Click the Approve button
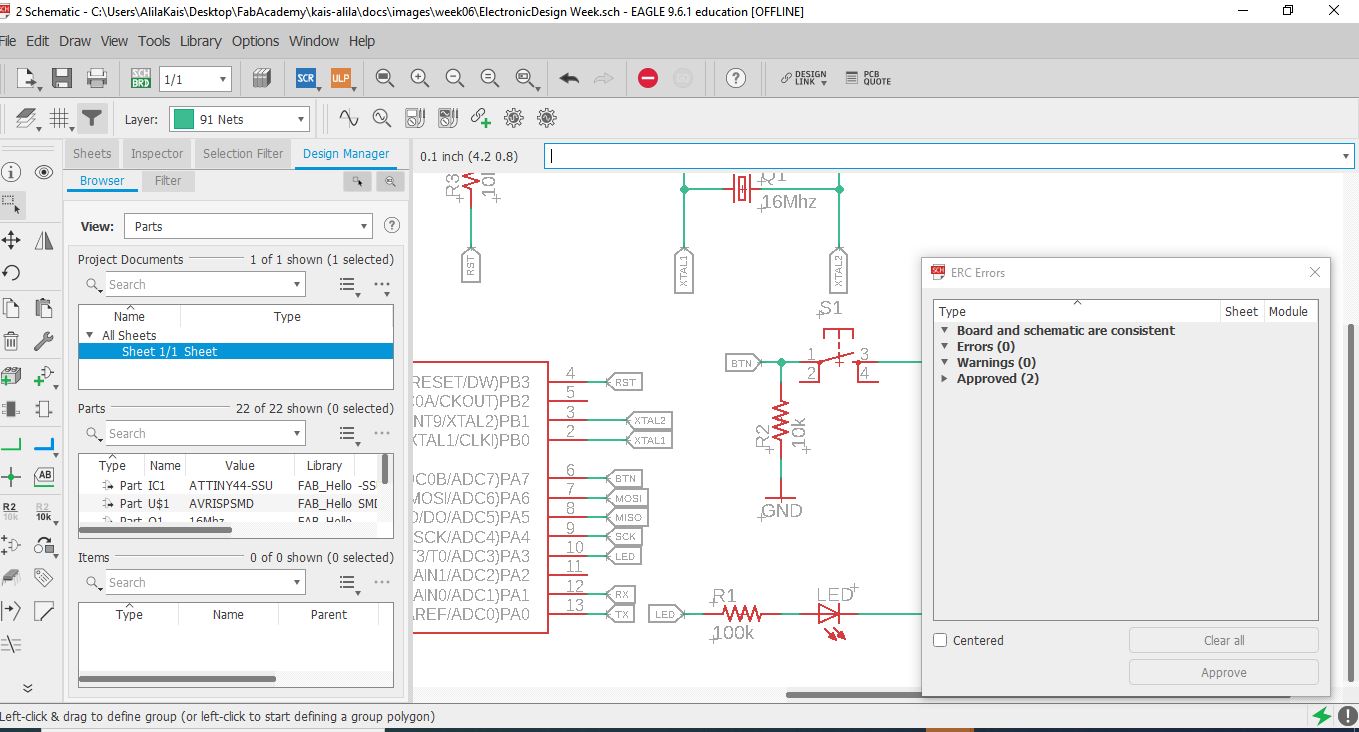The image size is (1359, 732). coord(1223,673)
